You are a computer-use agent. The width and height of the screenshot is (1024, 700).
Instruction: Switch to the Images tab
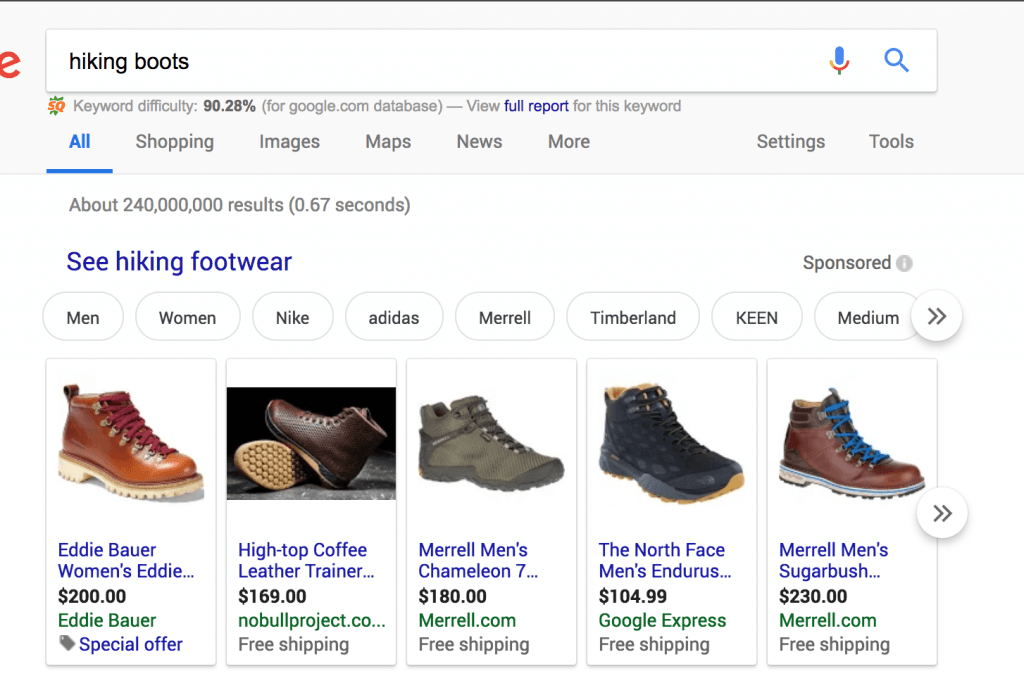coord(289,142)
